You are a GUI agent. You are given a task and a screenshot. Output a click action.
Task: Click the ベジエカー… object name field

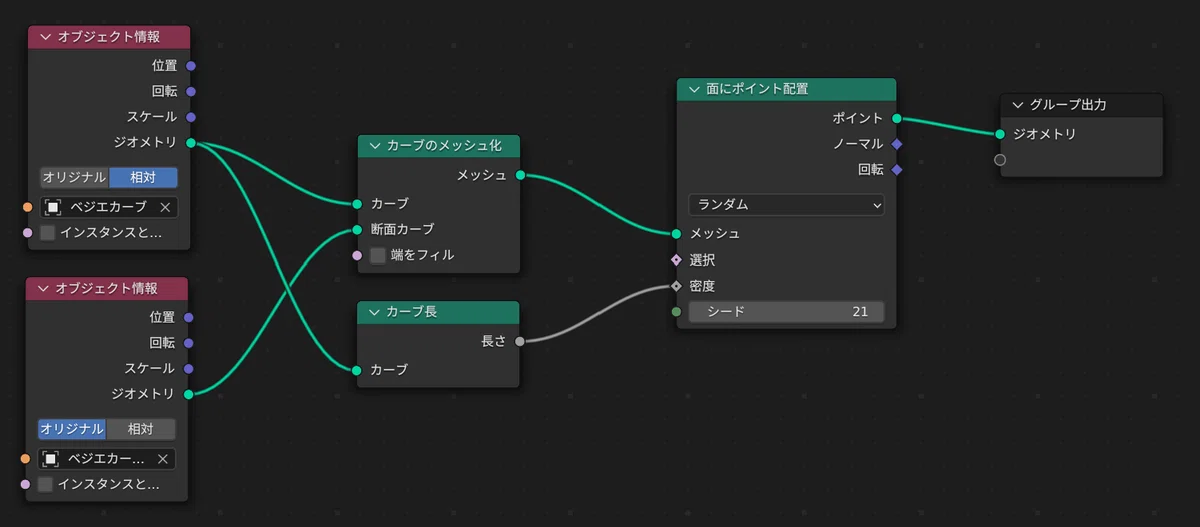click(107, 459)
